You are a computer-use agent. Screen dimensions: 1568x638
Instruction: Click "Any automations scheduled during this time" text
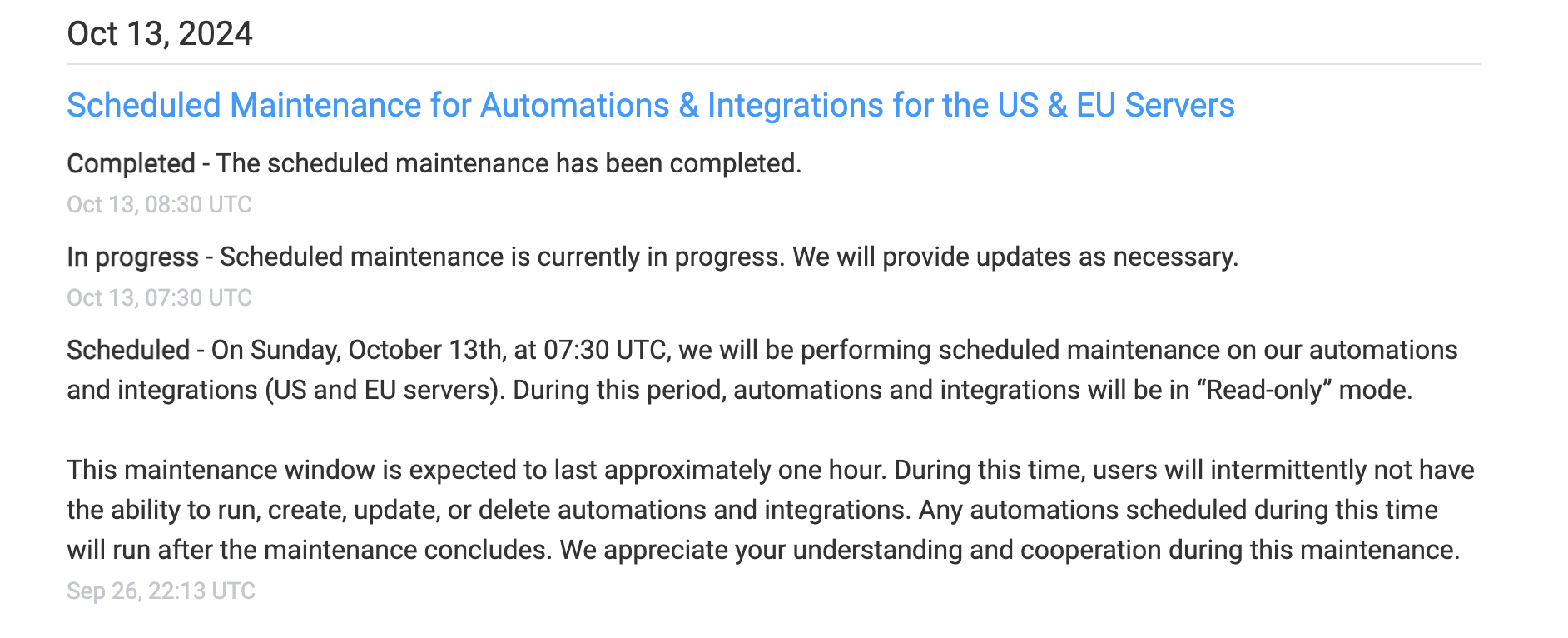(1178, 510)
